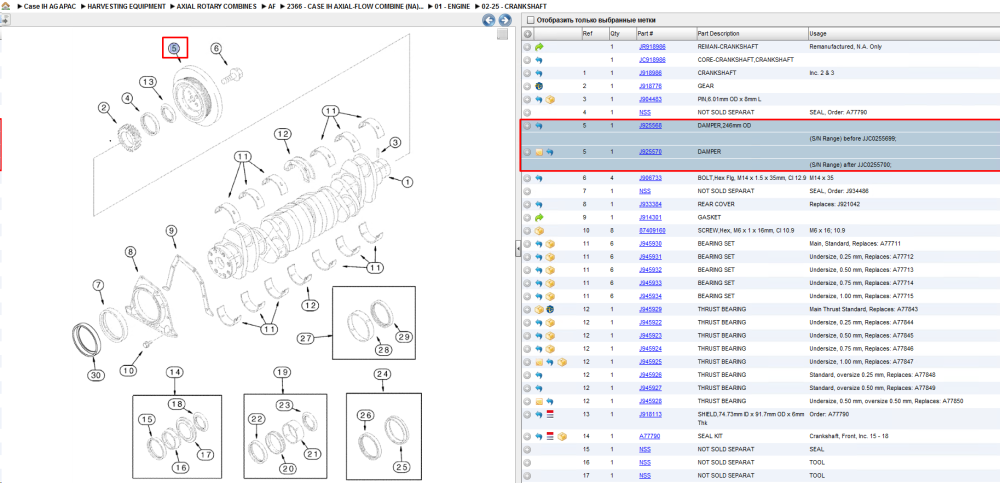Toggle gray circle selector in SEAL KIT row

pyautogui.click(x=527, y=436)
